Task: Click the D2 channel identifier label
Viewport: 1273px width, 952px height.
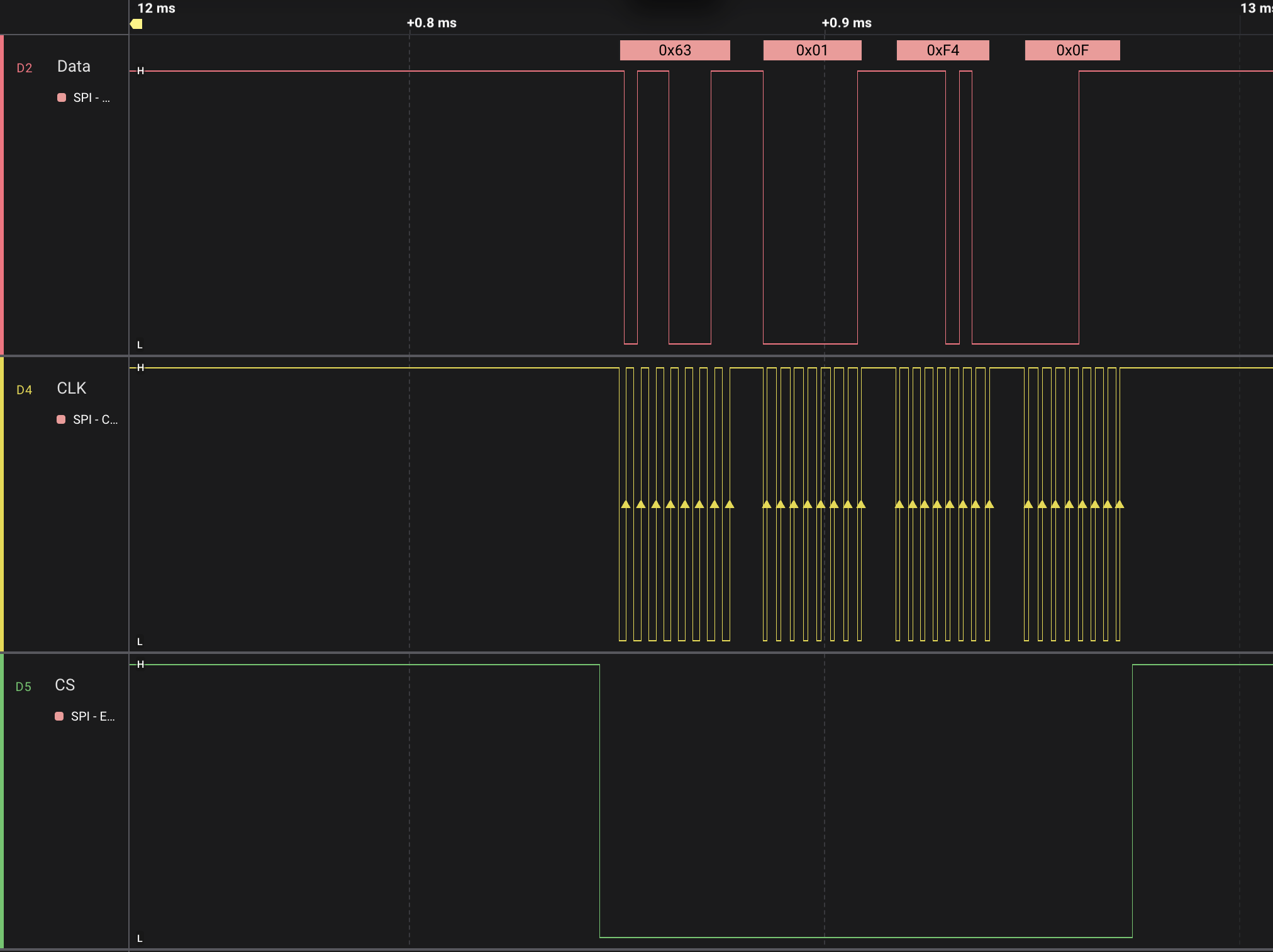Action: [x=25, y=67]
